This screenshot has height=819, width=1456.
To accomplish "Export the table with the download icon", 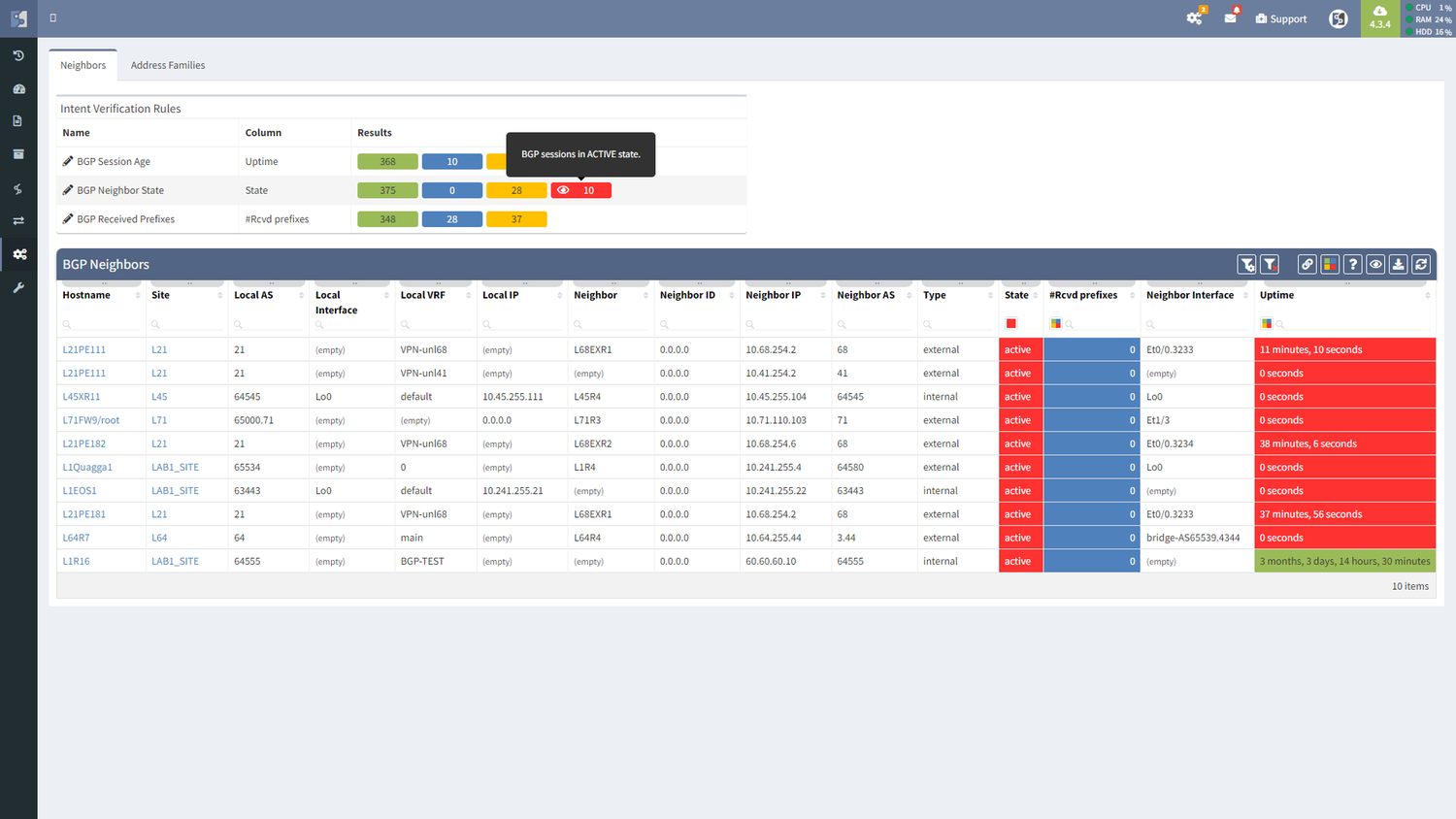I will [1398, 264].
